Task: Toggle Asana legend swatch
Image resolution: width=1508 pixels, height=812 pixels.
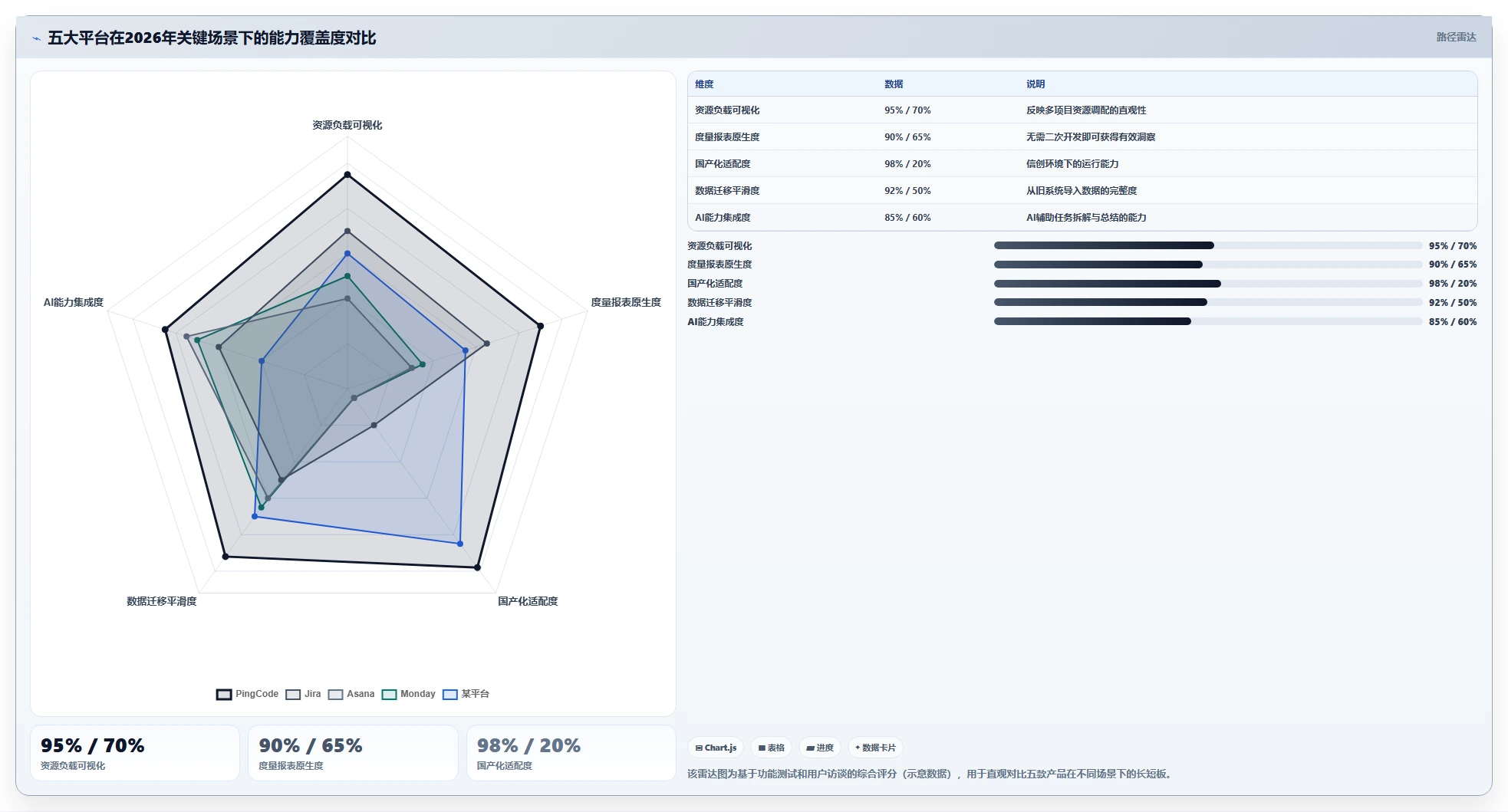Action: (335, 695)
